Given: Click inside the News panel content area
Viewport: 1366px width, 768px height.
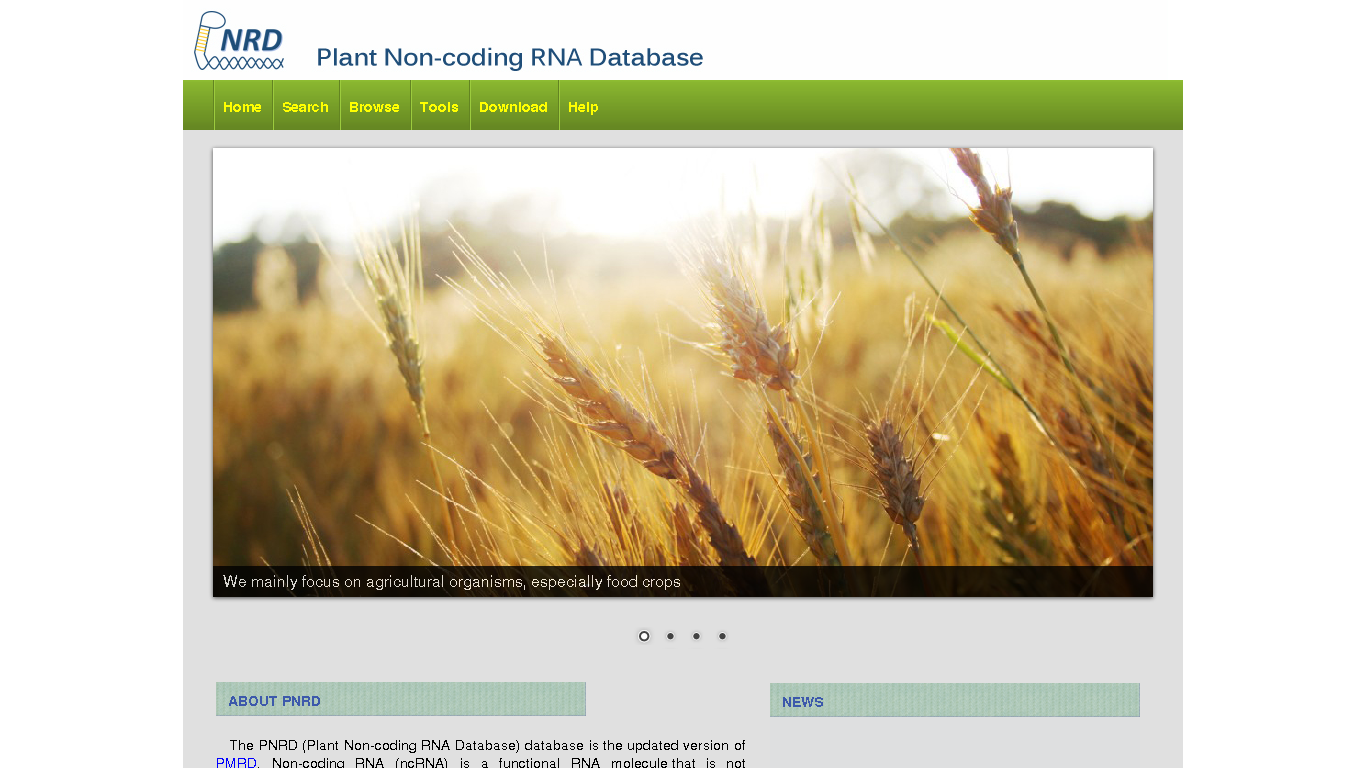Looking at the screenshot, I should [954, 745].
